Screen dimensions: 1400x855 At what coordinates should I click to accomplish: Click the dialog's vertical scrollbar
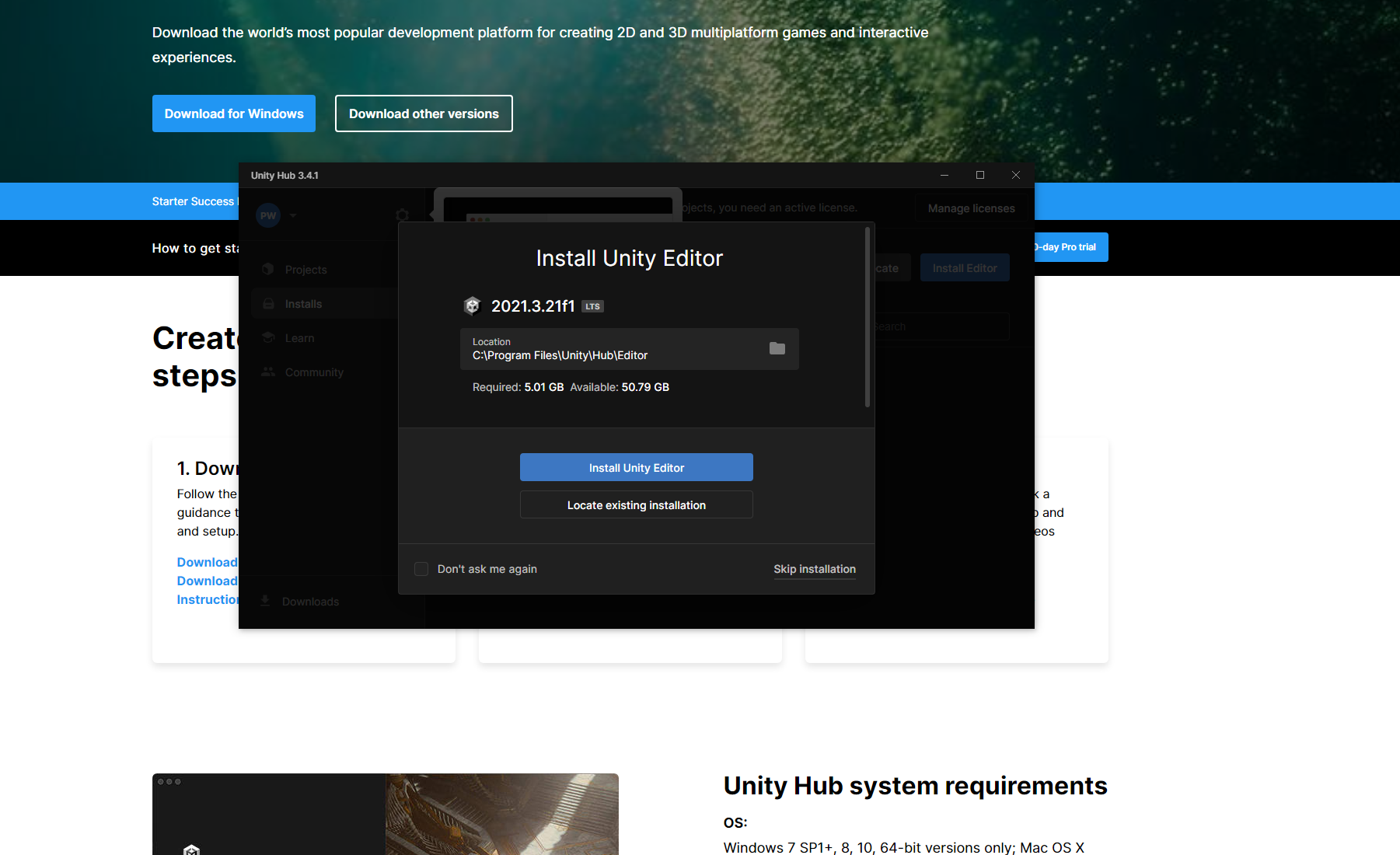tap(867, 319)
